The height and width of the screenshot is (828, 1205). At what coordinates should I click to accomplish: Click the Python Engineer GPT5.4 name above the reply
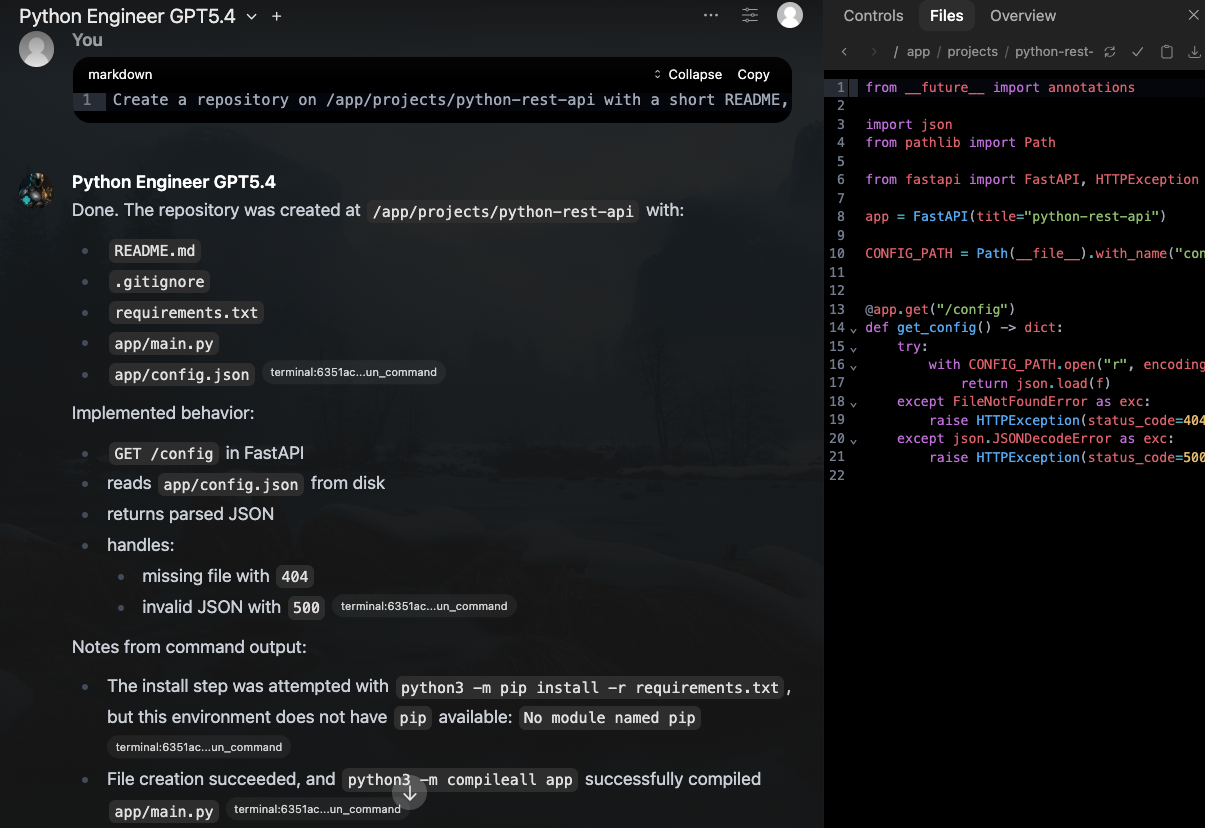[174, 182]
